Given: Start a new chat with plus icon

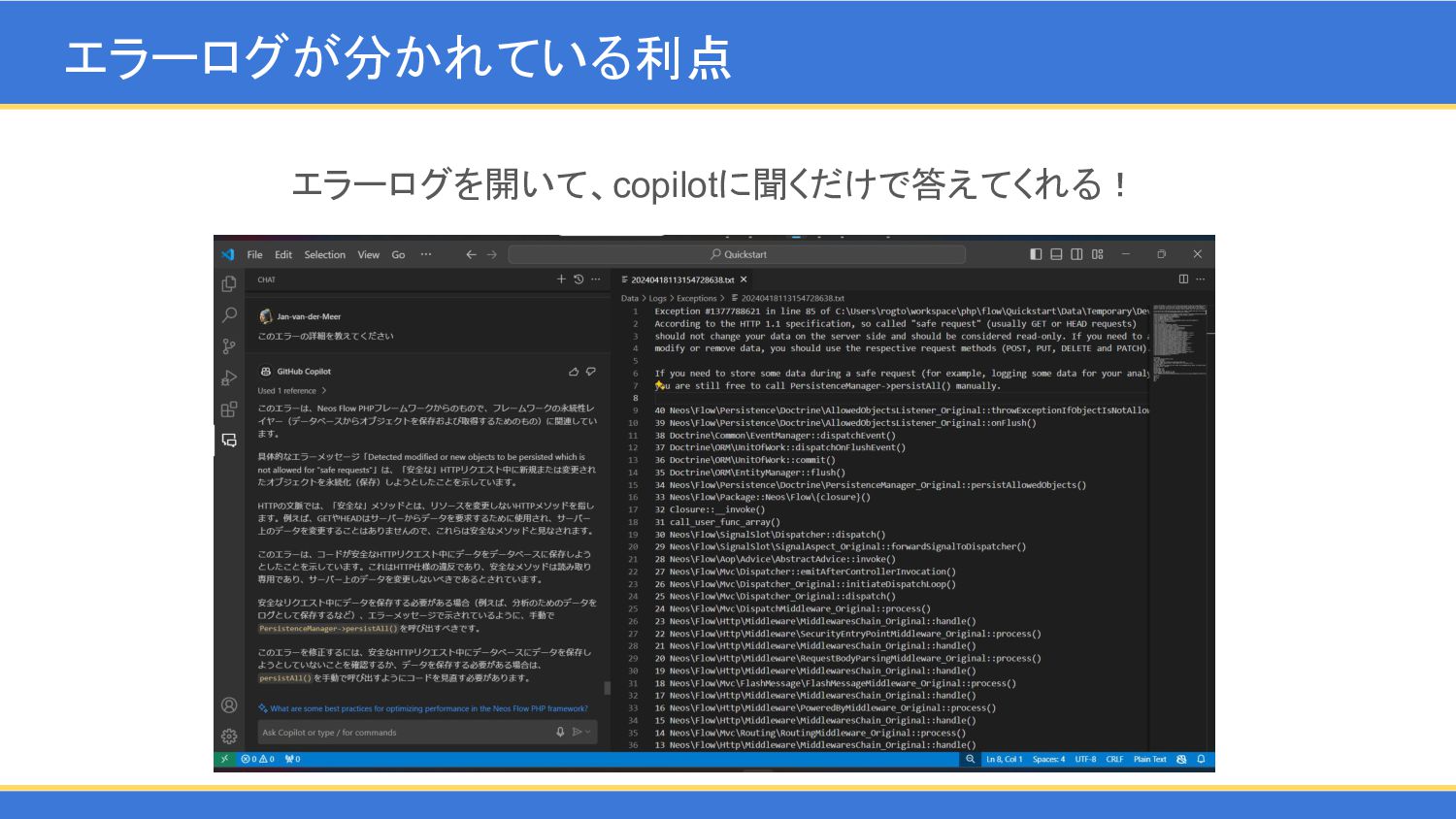Looking at the screenshot, I should point(561,279).
